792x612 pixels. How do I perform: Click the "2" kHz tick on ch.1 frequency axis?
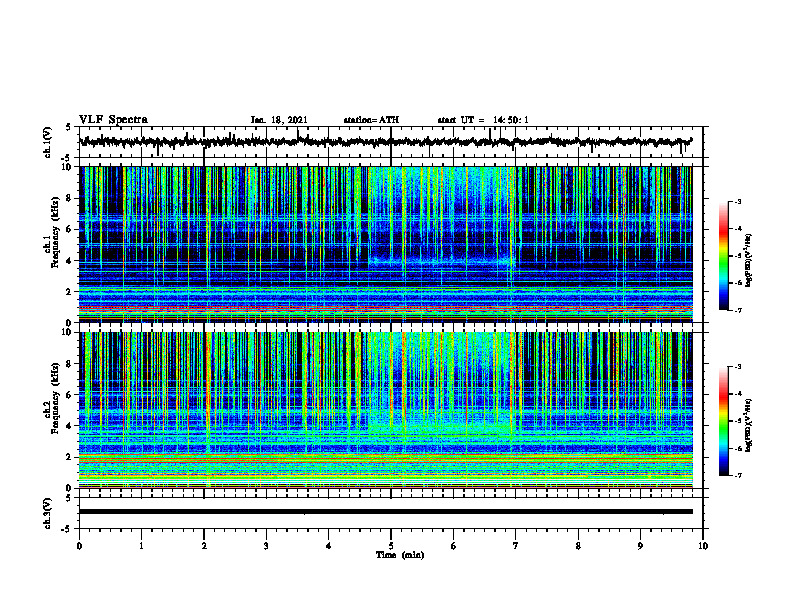pyautogui.click(x=71, y=292)
